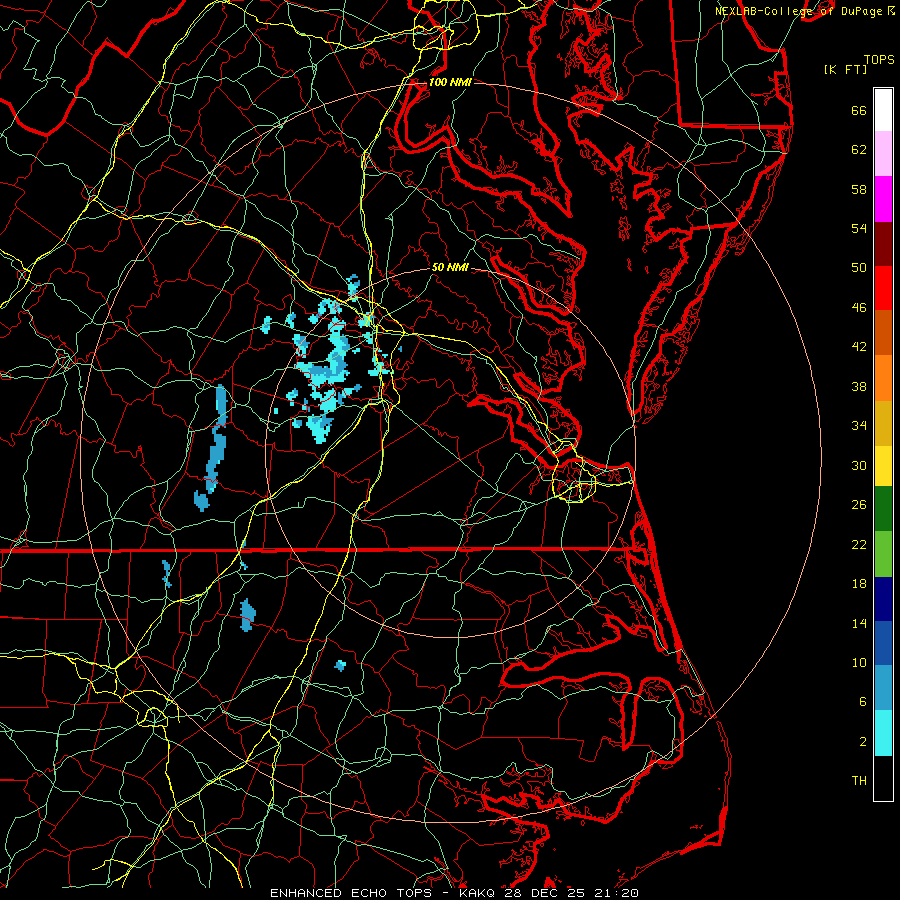Click the small blue echo south of state line
Screen dimensions: 900x900
[x=247, y=615]
